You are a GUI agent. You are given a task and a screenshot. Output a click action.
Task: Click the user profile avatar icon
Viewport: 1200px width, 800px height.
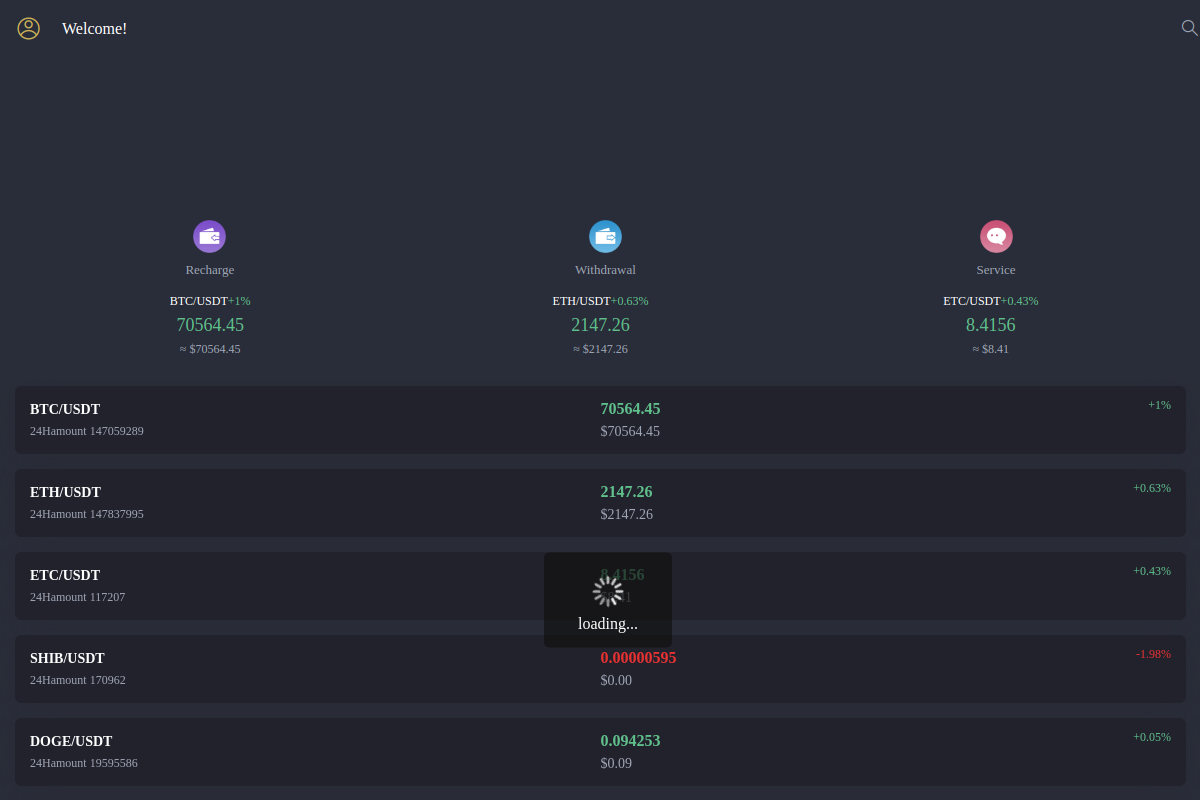point(28,28)
